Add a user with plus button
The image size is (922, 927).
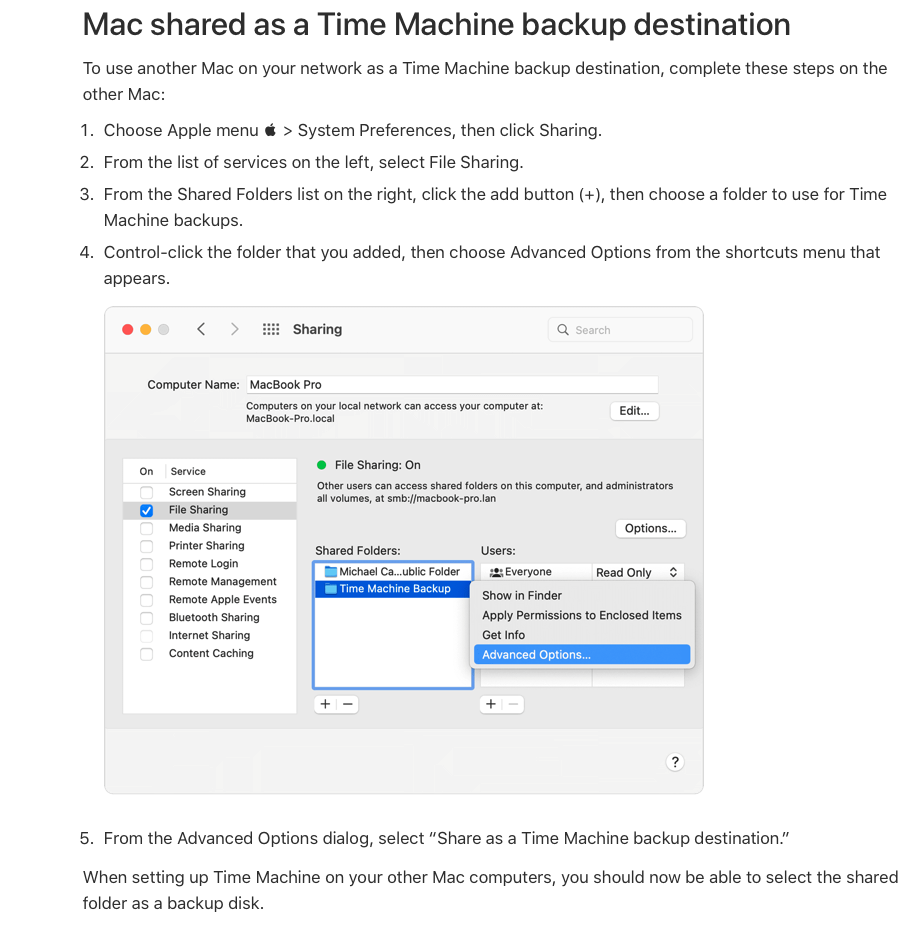(491, 704)
